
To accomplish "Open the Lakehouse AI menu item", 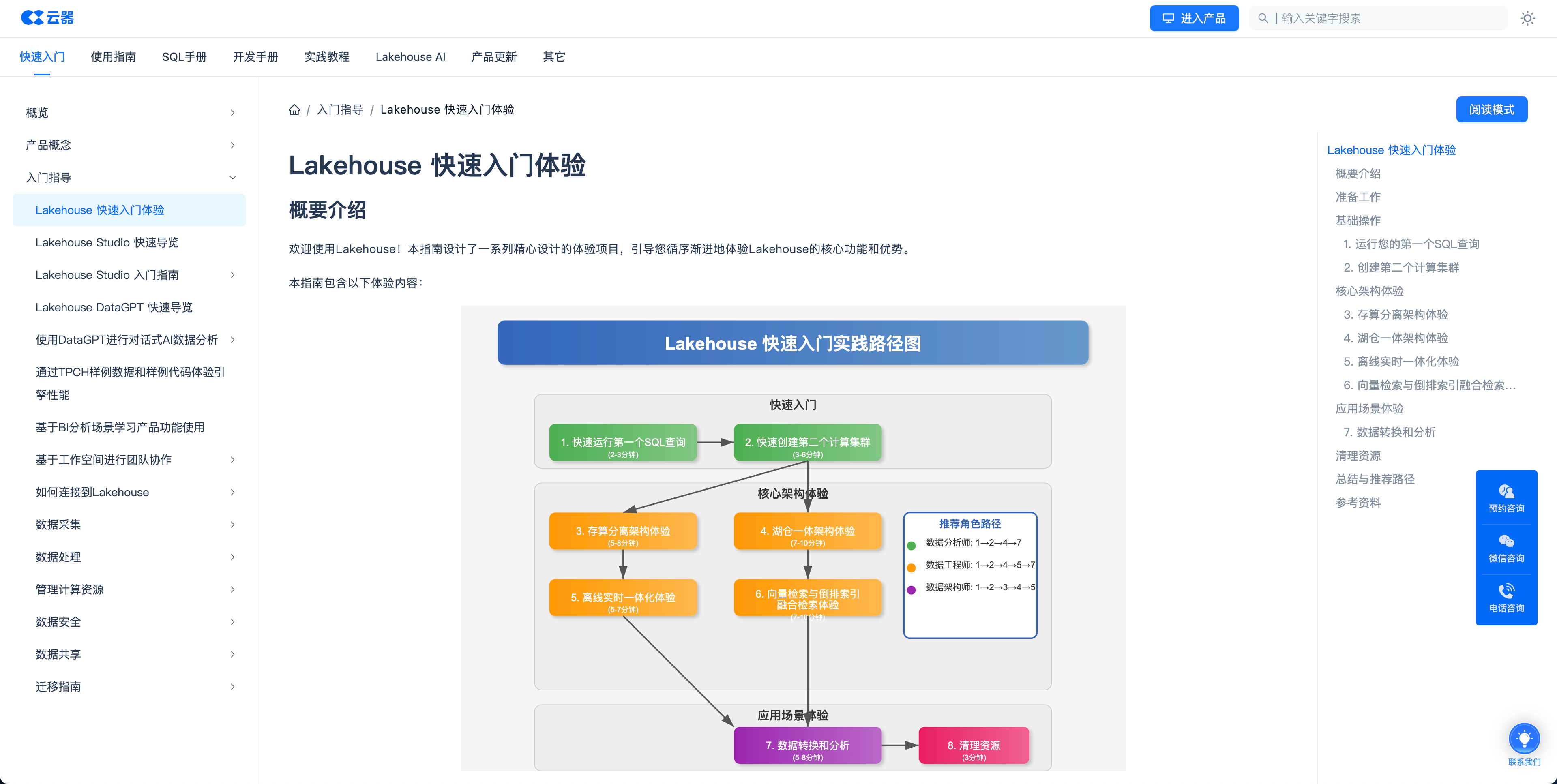I will tap(410, 56).
